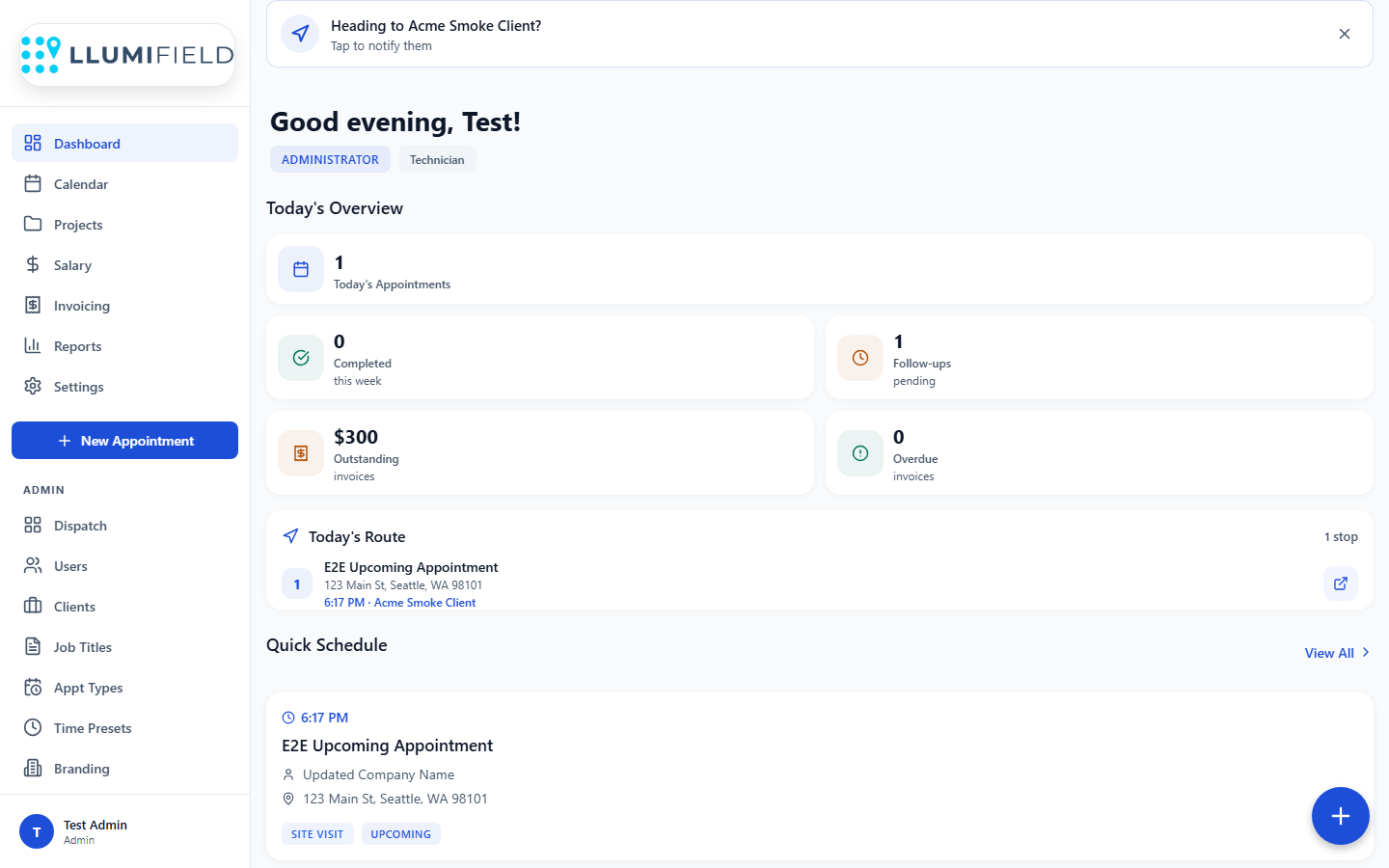The height and width of the screenshot is (868, 1389).
Task: Navigate to Invoicing
Action: (124, 305)
